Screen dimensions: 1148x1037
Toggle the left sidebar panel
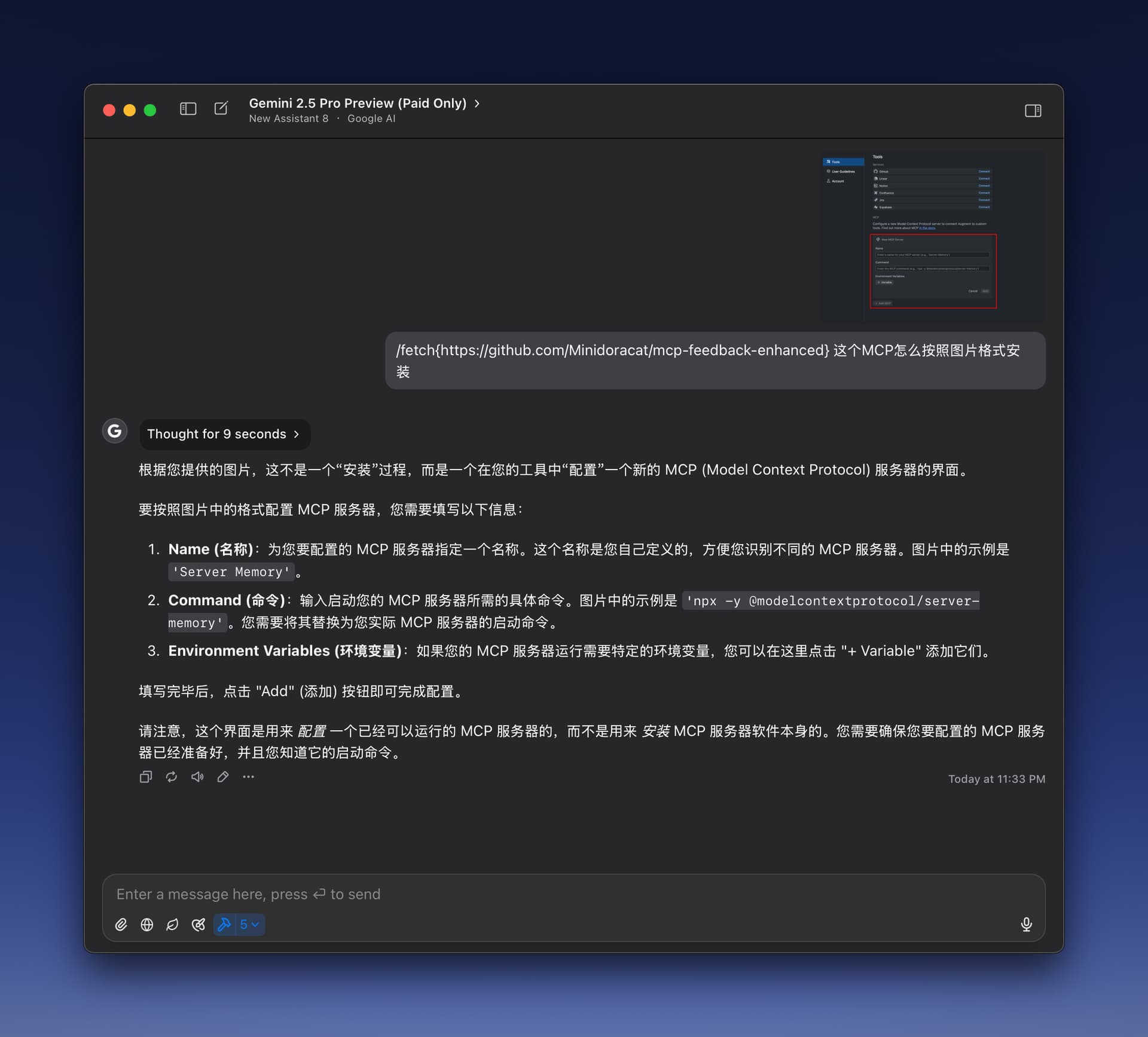pos(188,109)
